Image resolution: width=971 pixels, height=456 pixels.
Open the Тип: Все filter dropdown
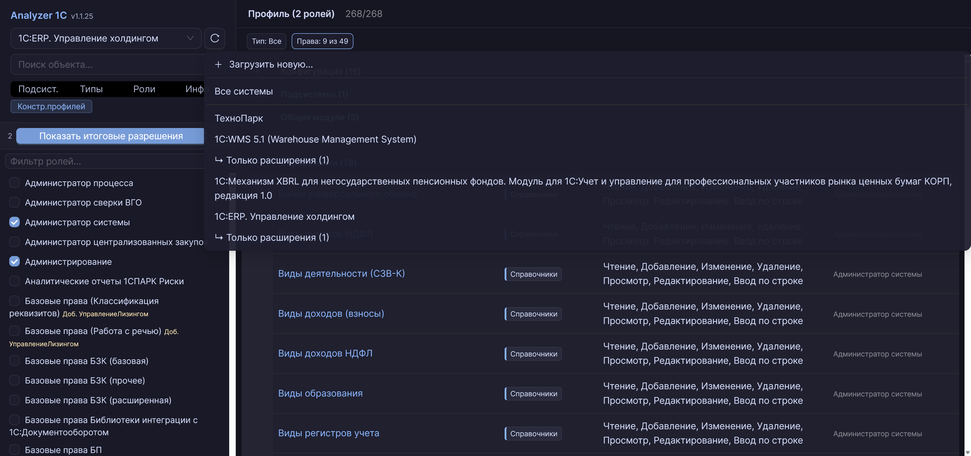point(266,41)
